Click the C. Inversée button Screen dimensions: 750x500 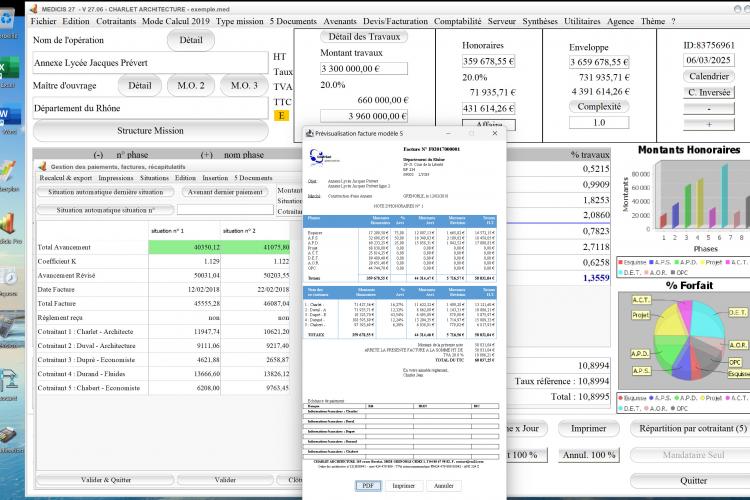coord(709,93)
